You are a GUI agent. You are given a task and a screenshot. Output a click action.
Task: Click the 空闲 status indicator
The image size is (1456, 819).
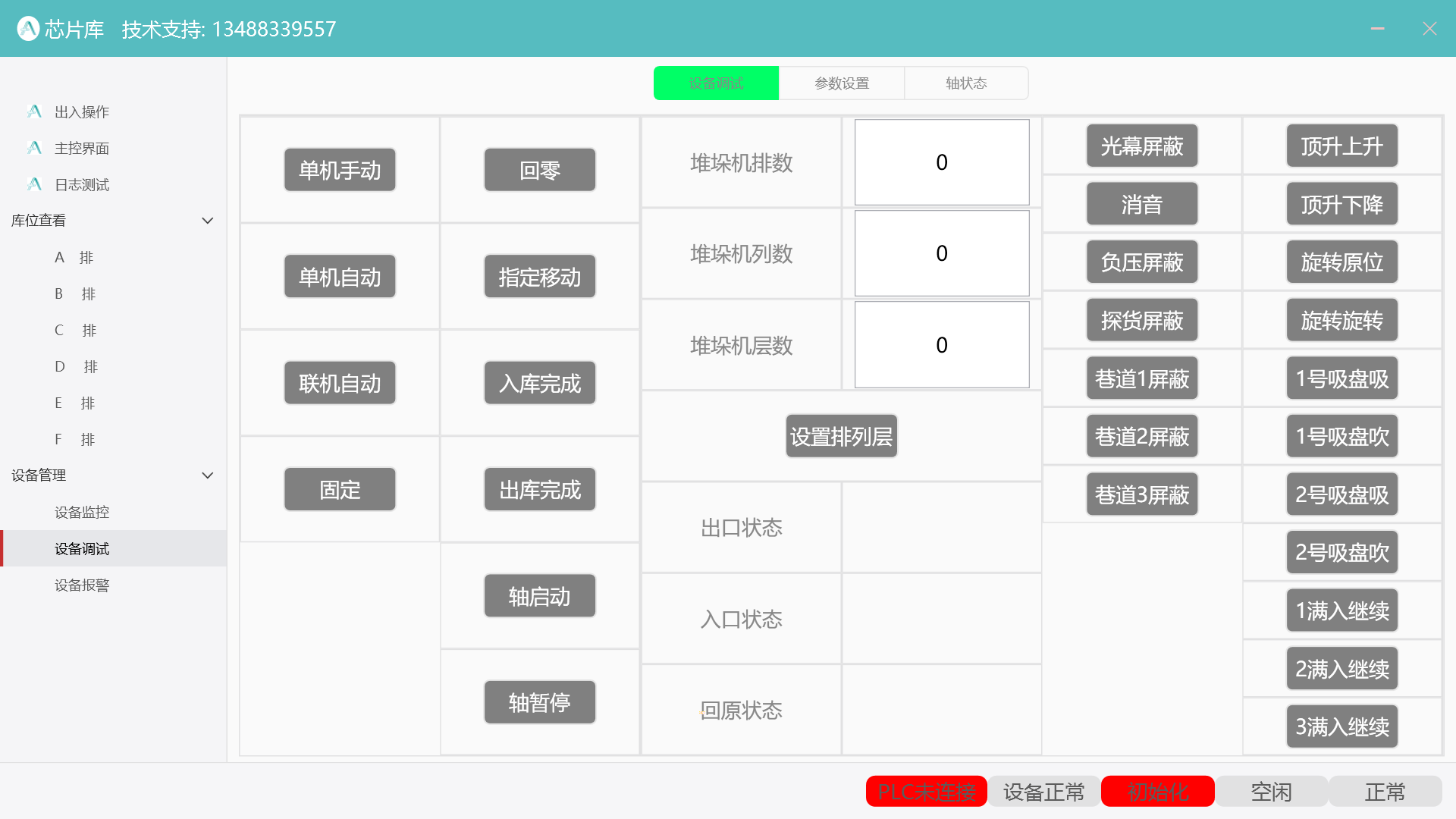click(1271, 791)
